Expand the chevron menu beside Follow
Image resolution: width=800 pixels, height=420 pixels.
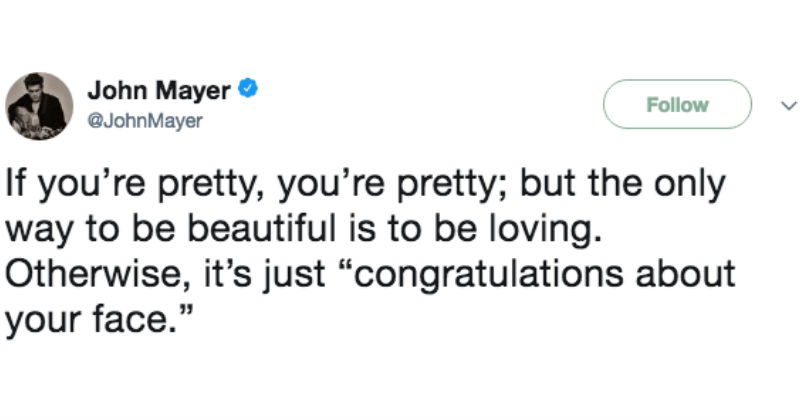pyautogui.click(x=787, y=105)
